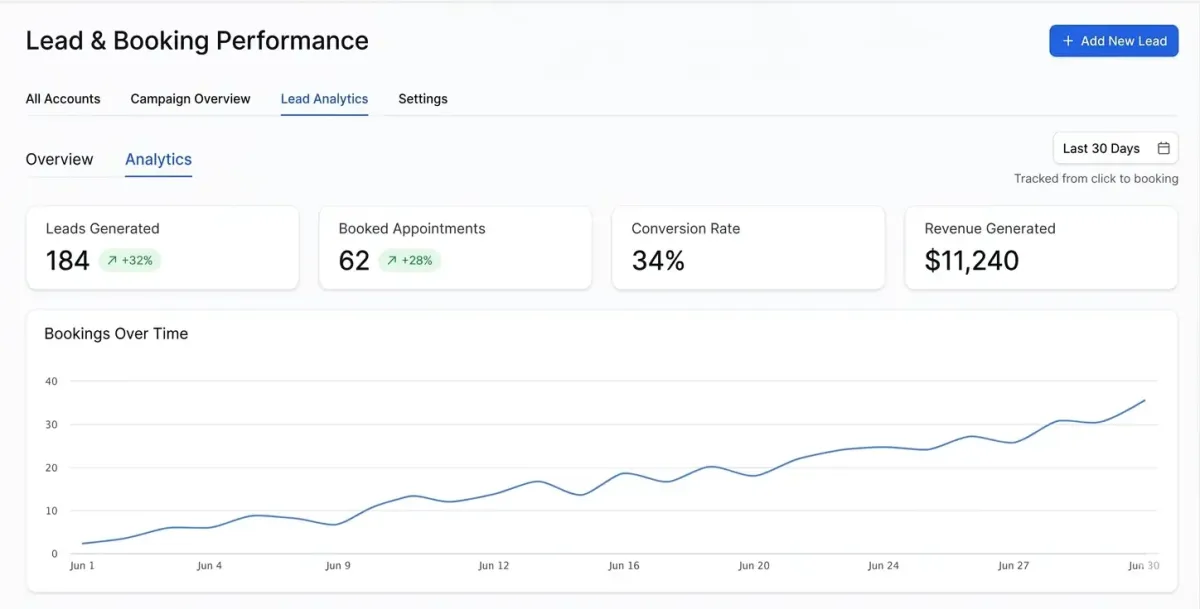1200x609 pixels.
Task: Click the Revenue Generated card title
Action: tap(990, 228)
